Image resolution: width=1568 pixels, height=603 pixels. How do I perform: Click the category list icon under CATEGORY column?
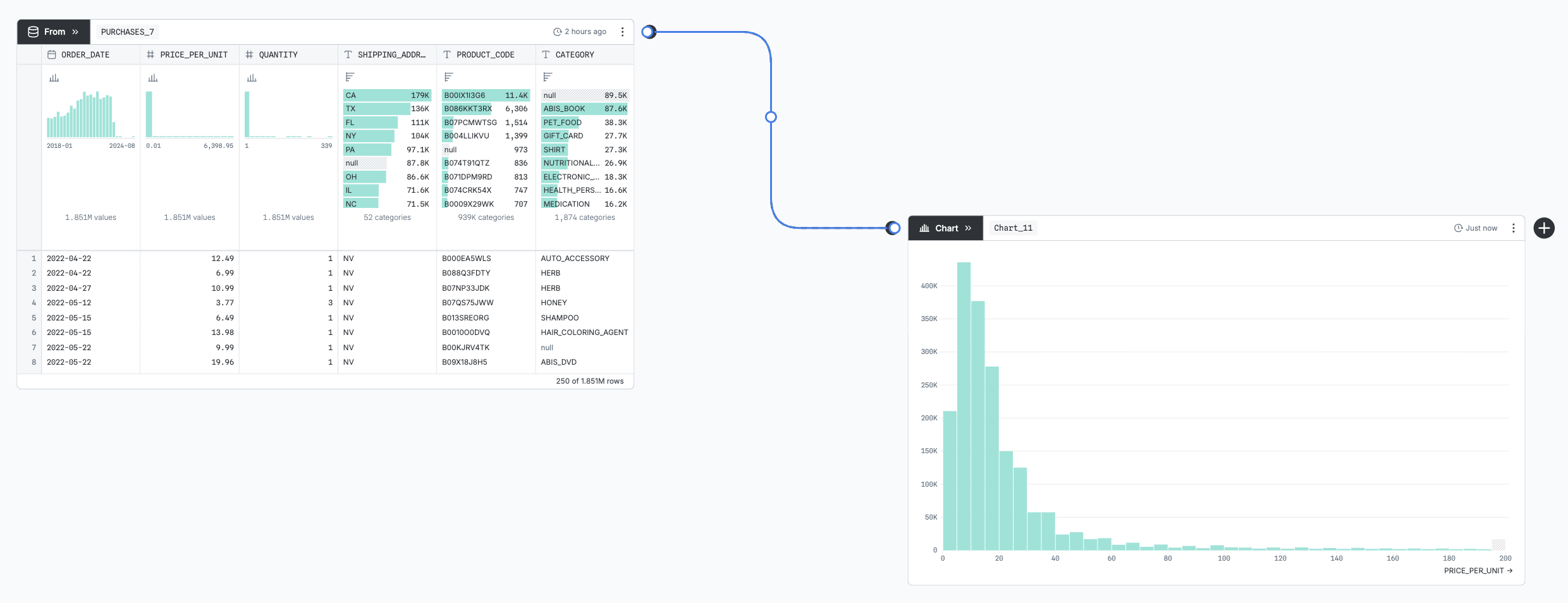(548, 77)
